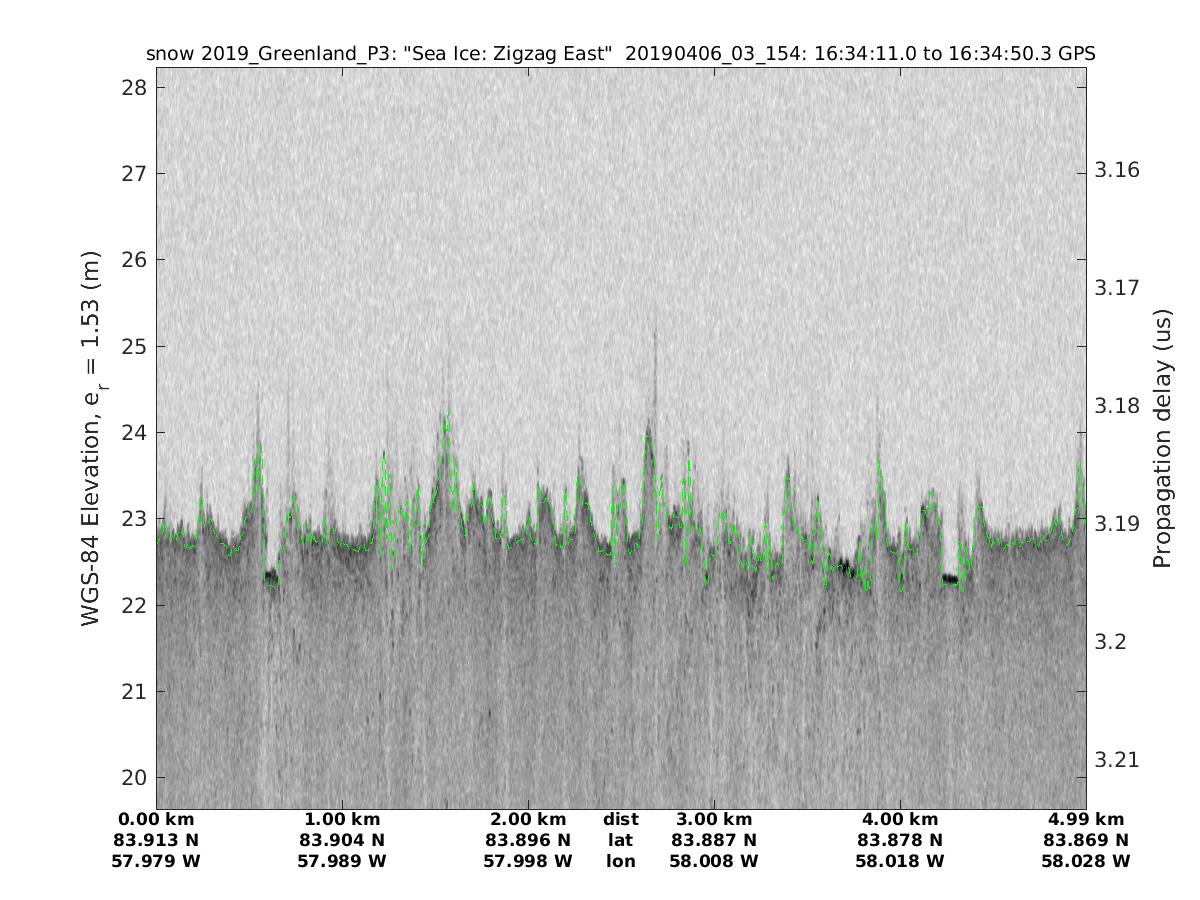
Task: Select the 25 tick label on elevation axis
Action: (133, 346)
